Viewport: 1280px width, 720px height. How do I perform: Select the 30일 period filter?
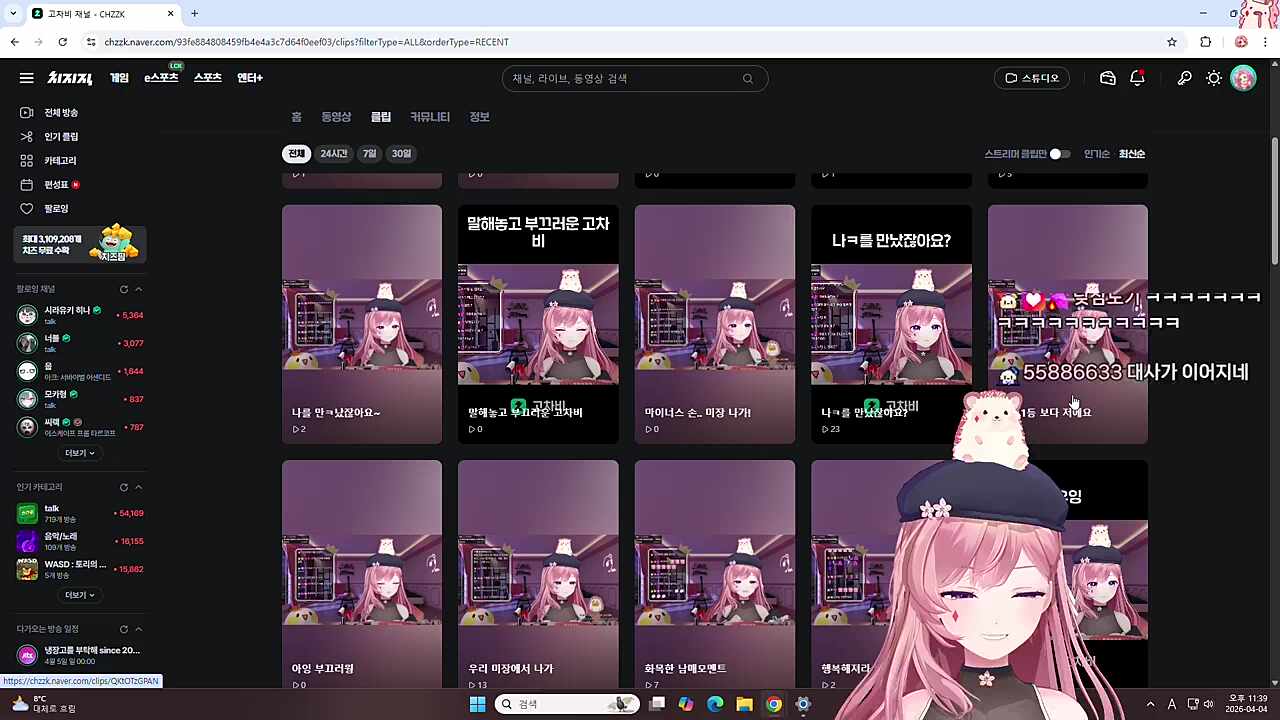(x=401, y=154)
